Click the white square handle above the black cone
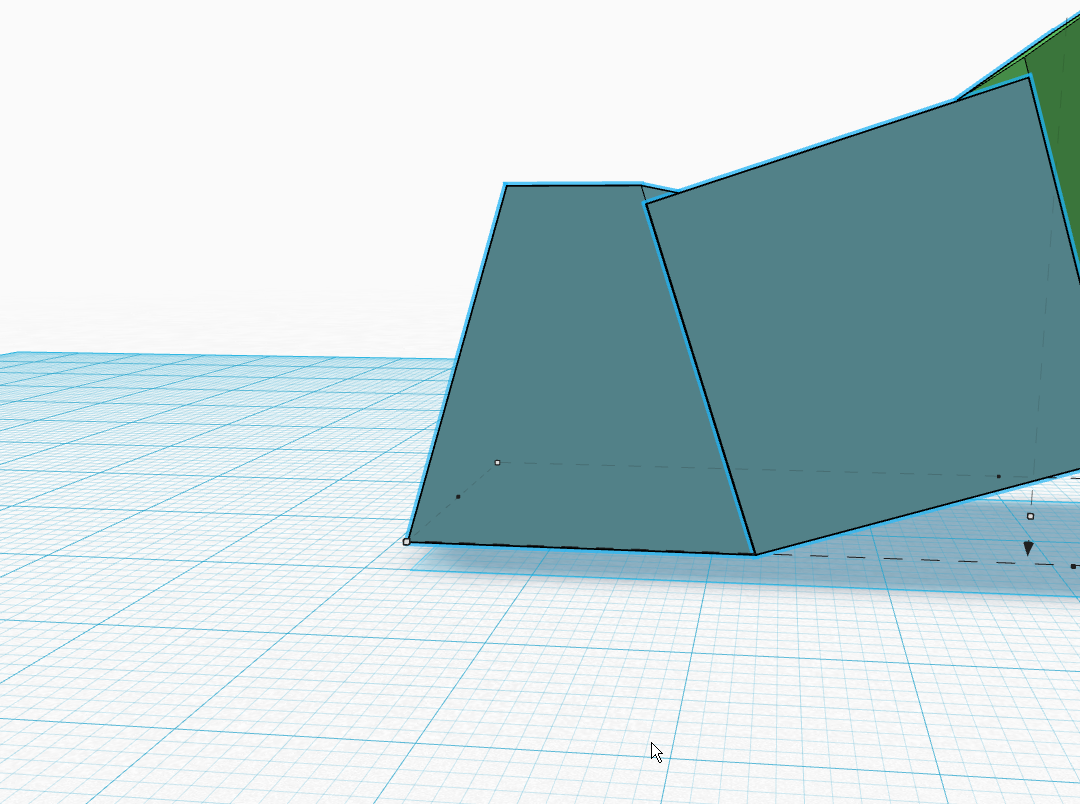The image size is (1080, 804). [1030, 516]
